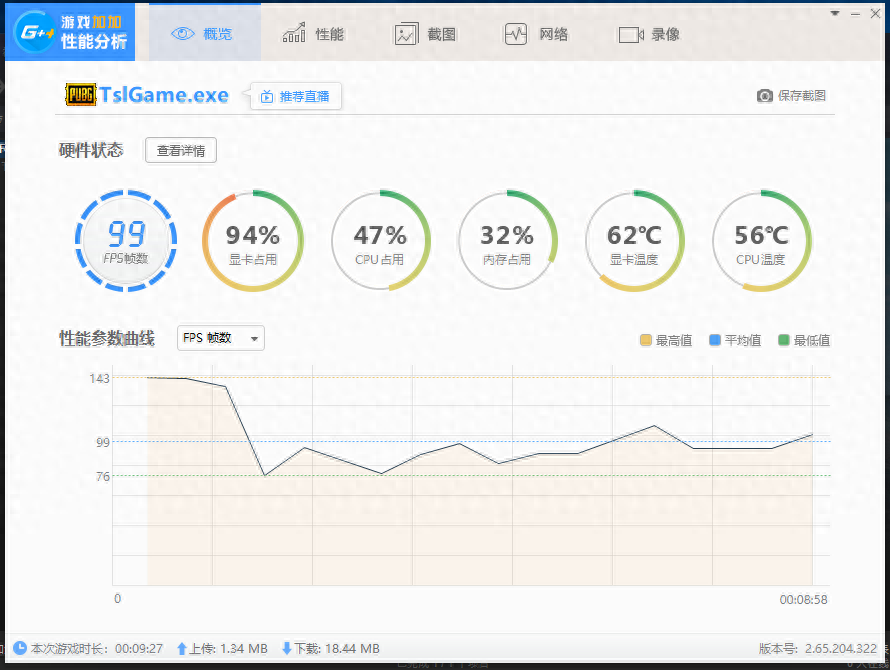Toggle the 平均值 legend item
Image resolution: width=890 pixels, height=670 pixels.
point(735,340)
